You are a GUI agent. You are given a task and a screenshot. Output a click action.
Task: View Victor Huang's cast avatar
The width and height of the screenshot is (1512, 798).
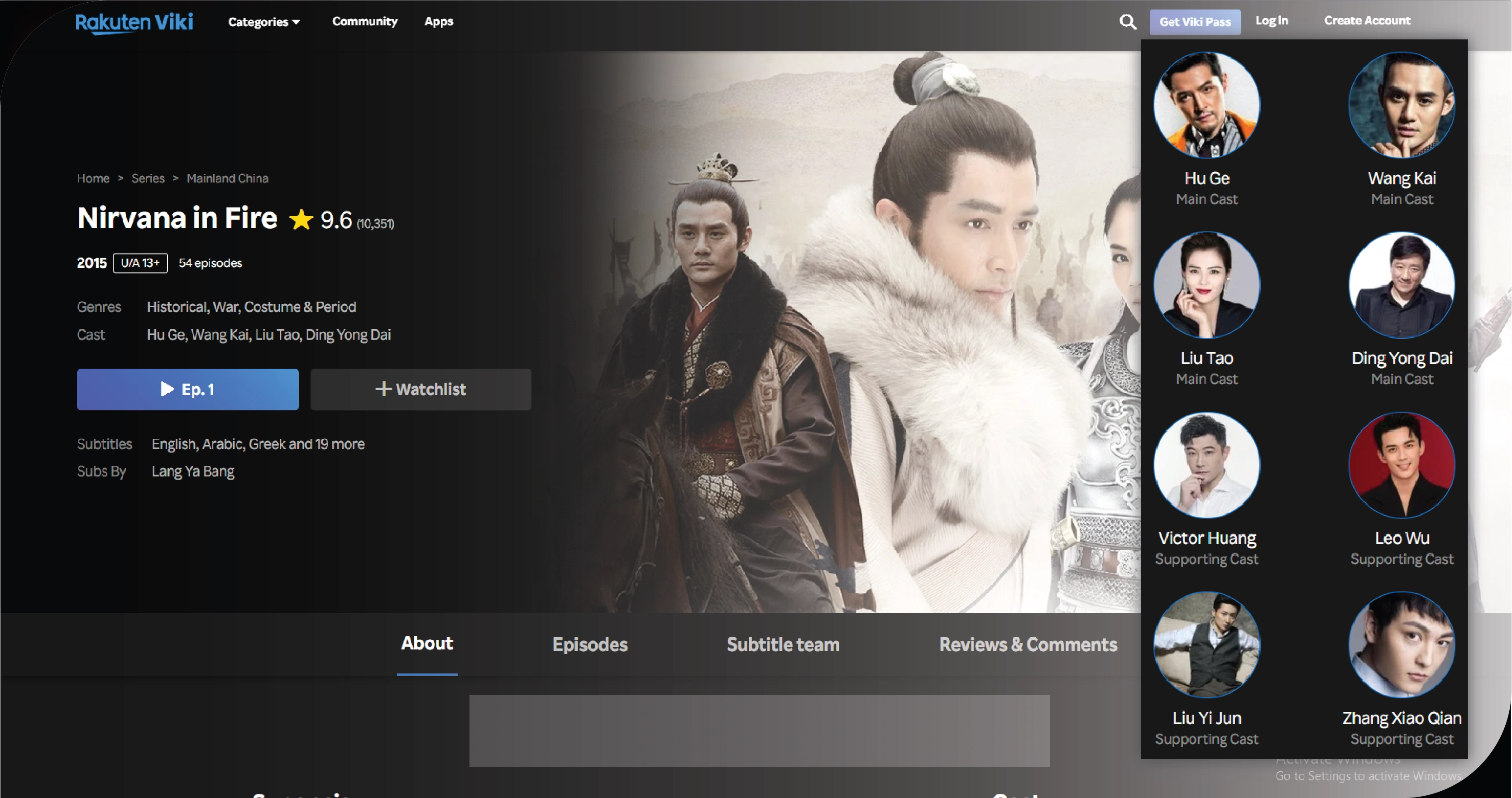click(x=1206, y=465)
